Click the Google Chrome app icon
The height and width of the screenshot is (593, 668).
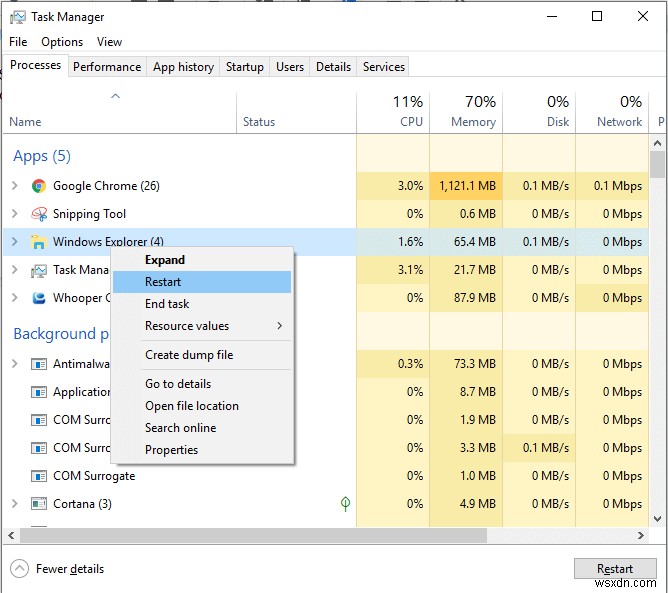point(39,186)
